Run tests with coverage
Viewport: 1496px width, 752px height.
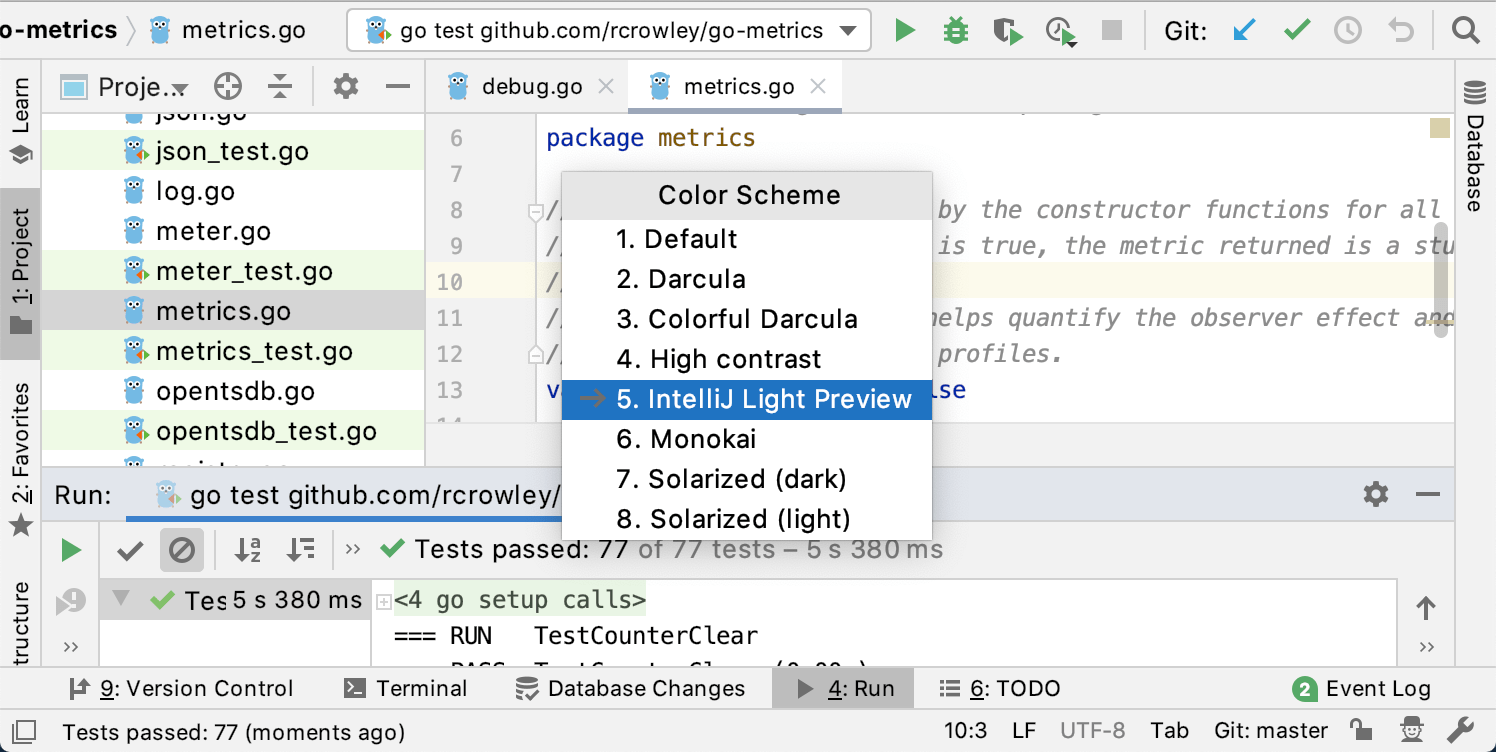tap(1007, 31)
